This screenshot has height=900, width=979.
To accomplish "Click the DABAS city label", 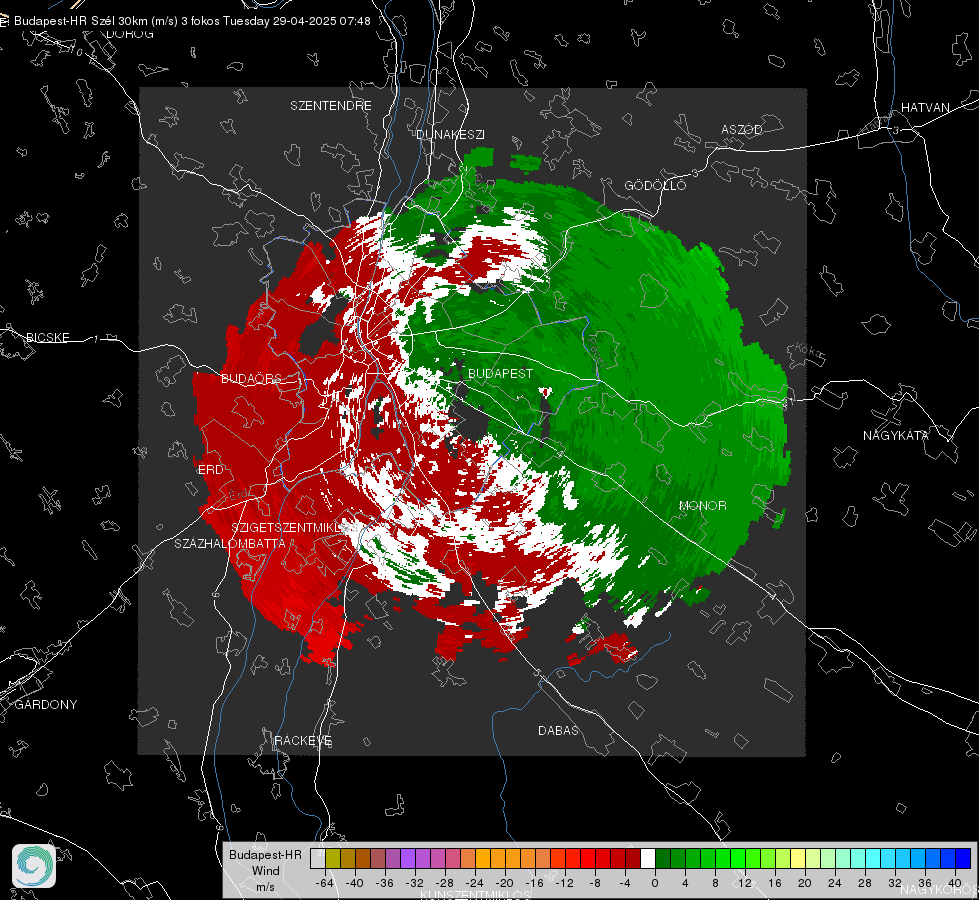I will (x=558, y=730).
